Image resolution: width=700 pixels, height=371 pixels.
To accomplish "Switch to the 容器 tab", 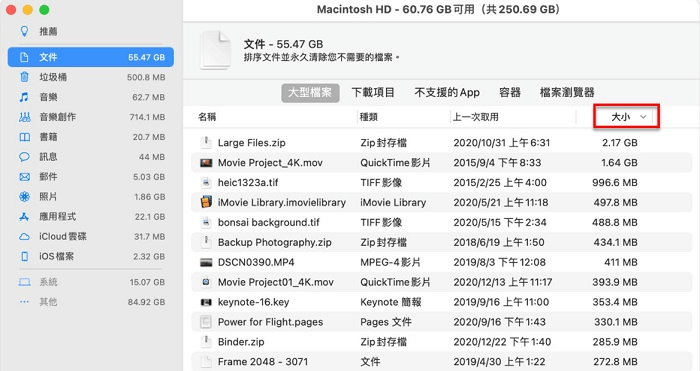I will coord(510,92).
